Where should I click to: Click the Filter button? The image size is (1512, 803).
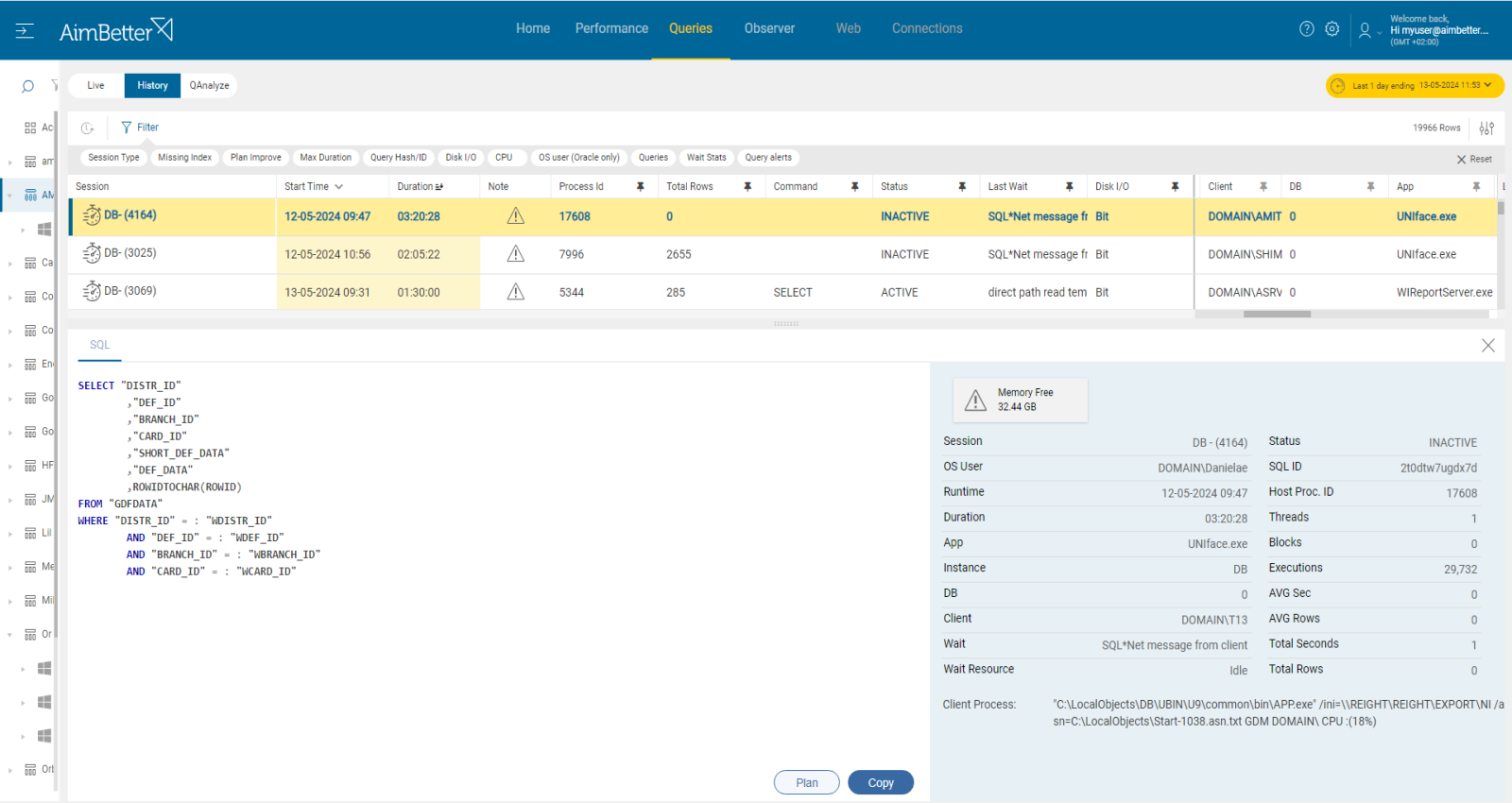(140, 128)
